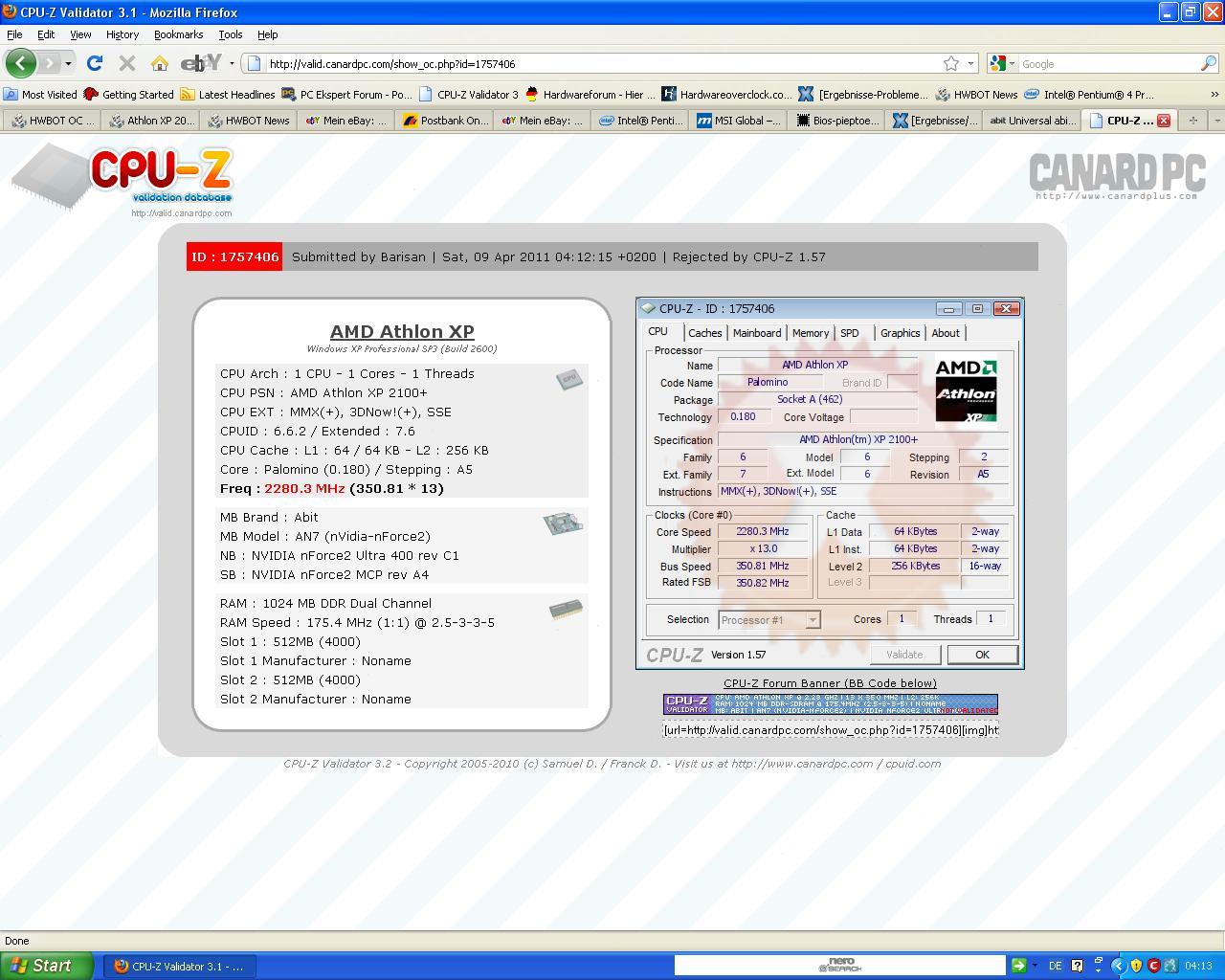
Task: Click the eBay toolbar icon
Action: [202, 63]
